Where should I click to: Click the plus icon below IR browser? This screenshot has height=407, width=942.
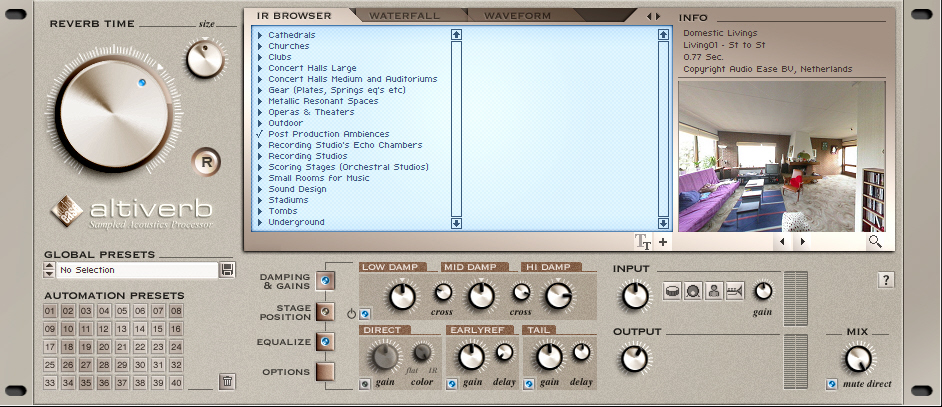(x=663, y=242)
